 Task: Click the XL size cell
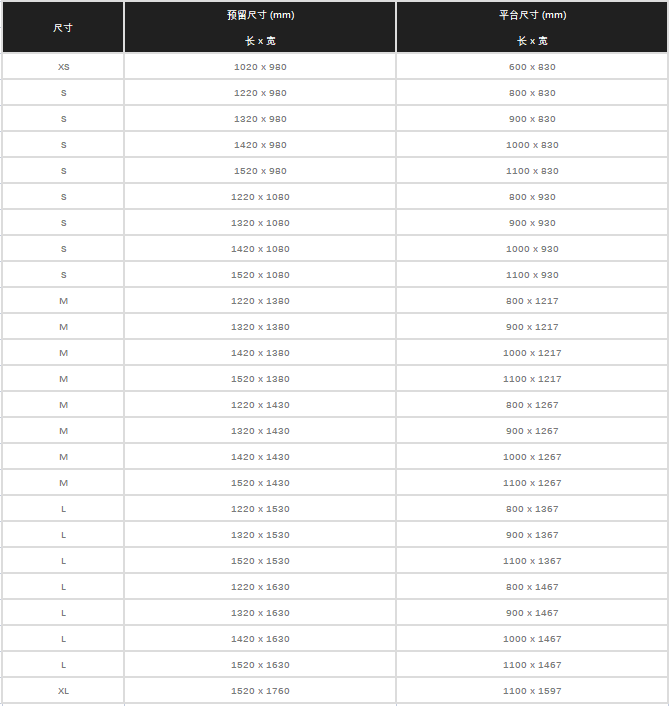63,691
